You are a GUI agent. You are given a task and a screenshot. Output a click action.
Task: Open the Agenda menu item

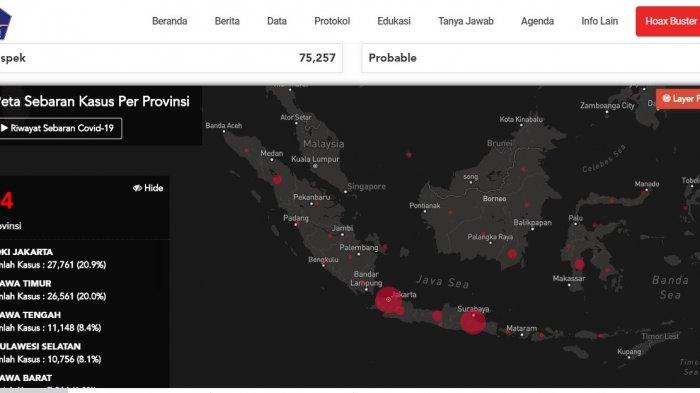pyautogui.click(x=537, y=21)
